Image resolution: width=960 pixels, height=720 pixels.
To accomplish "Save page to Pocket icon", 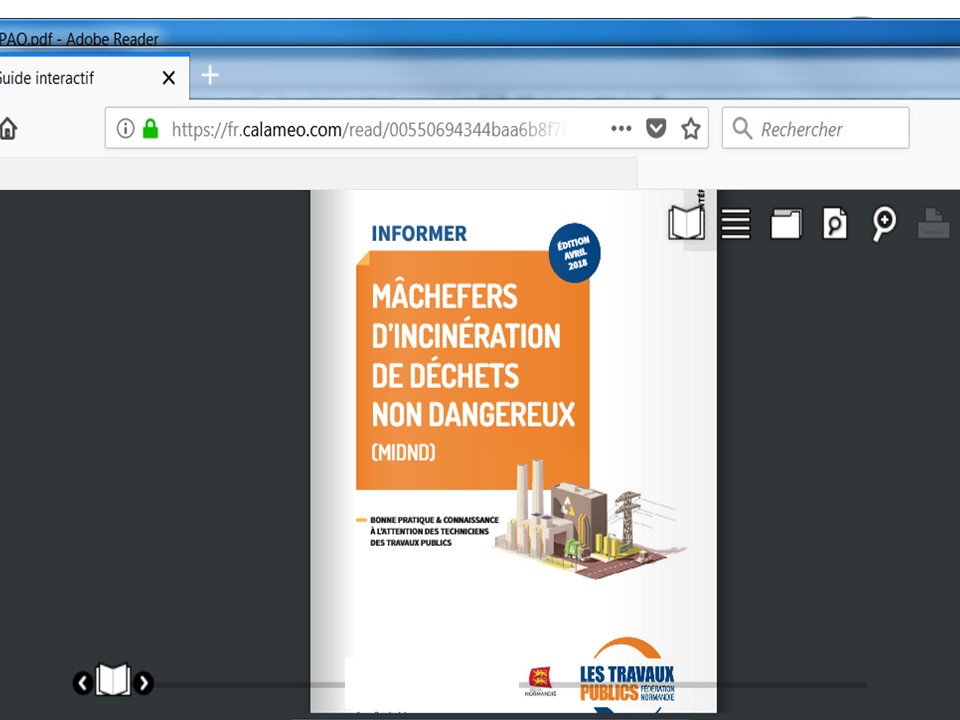I will (x=656, y=129).
